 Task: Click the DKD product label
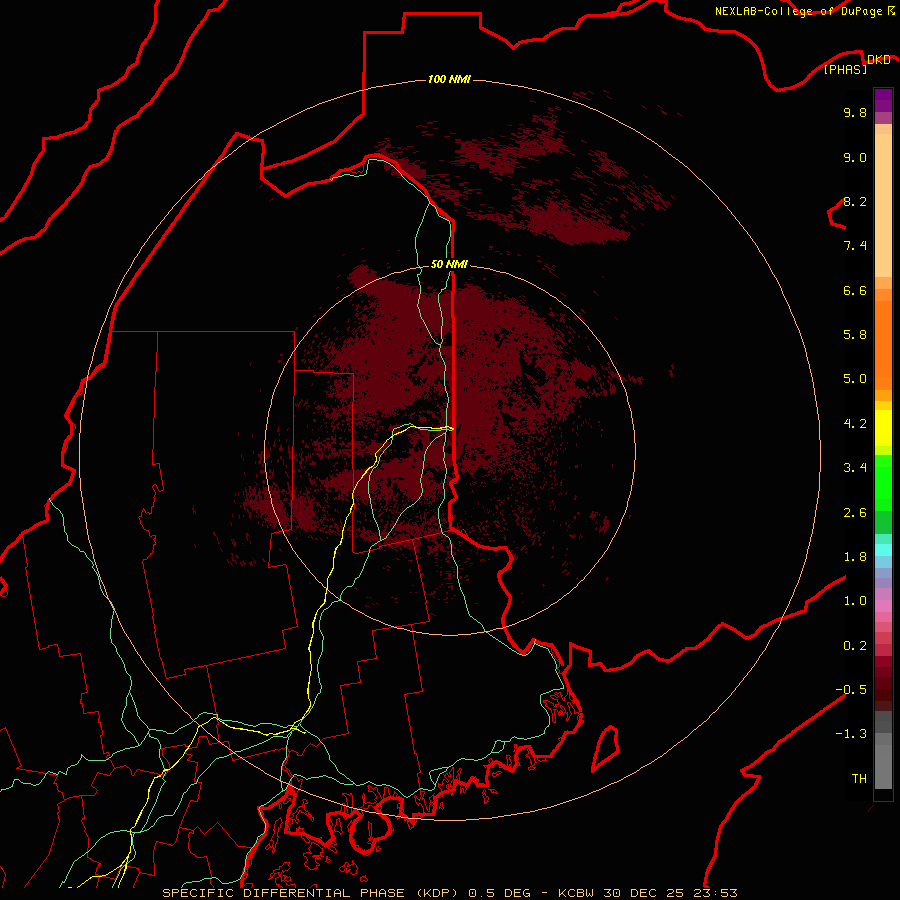pos(879,60)
